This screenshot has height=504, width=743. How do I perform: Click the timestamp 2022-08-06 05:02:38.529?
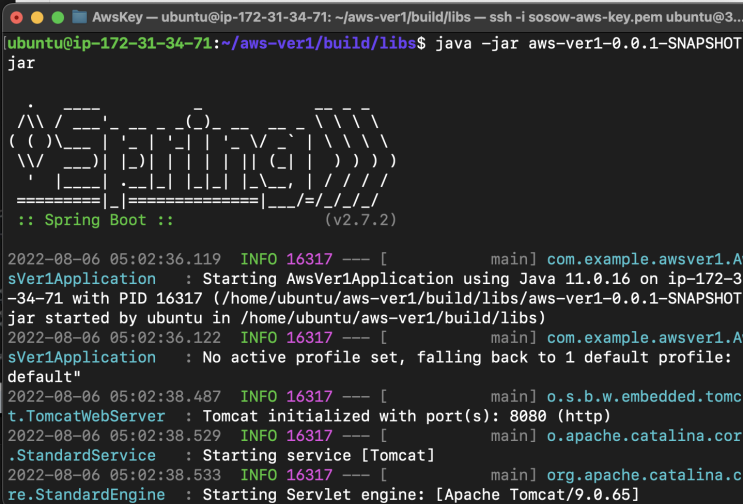(114, 436)
